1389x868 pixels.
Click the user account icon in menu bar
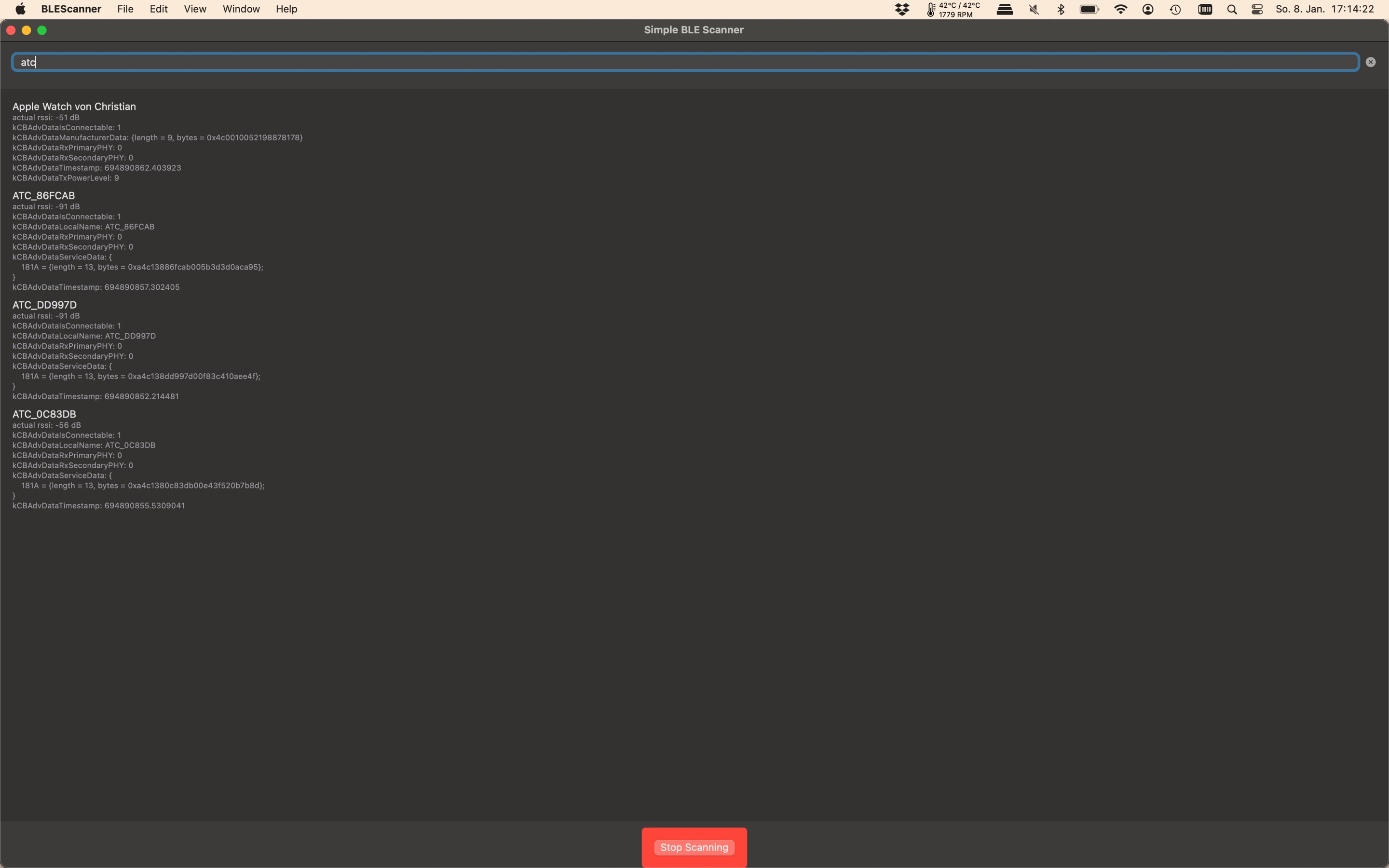[1147, 9]
